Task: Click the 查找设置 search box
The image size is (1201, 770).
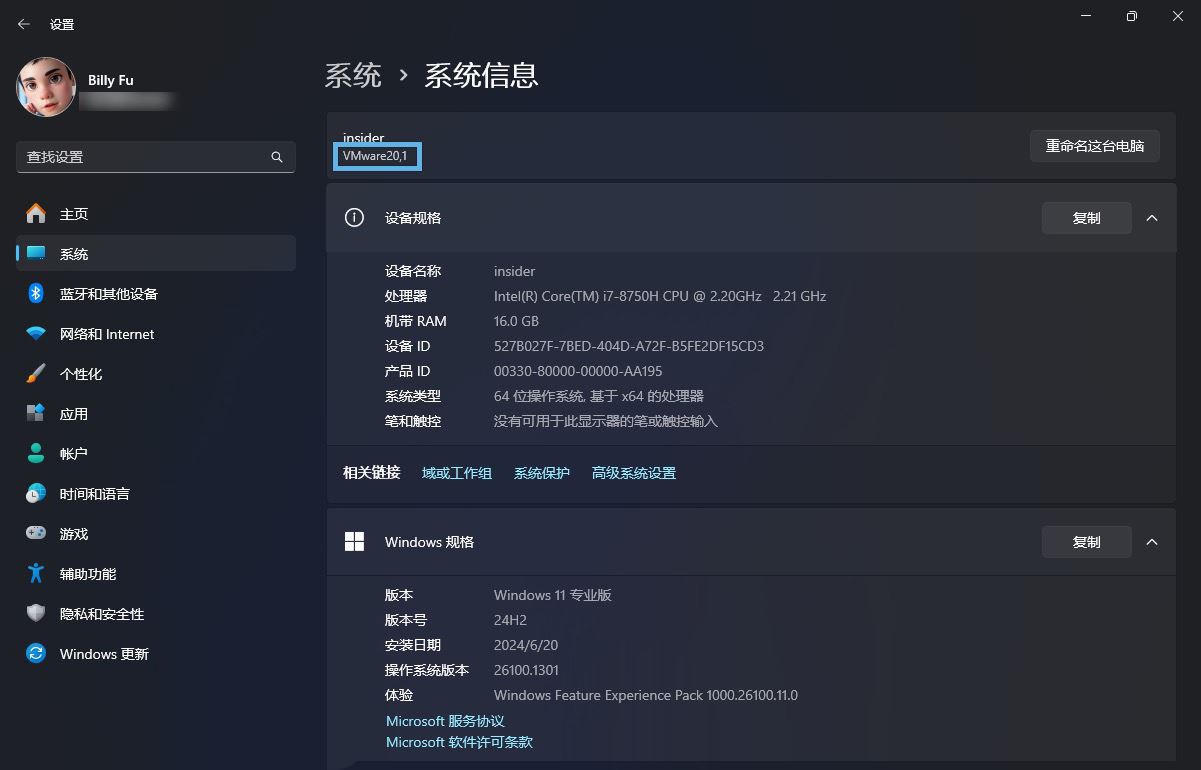Action: [155, 157]
